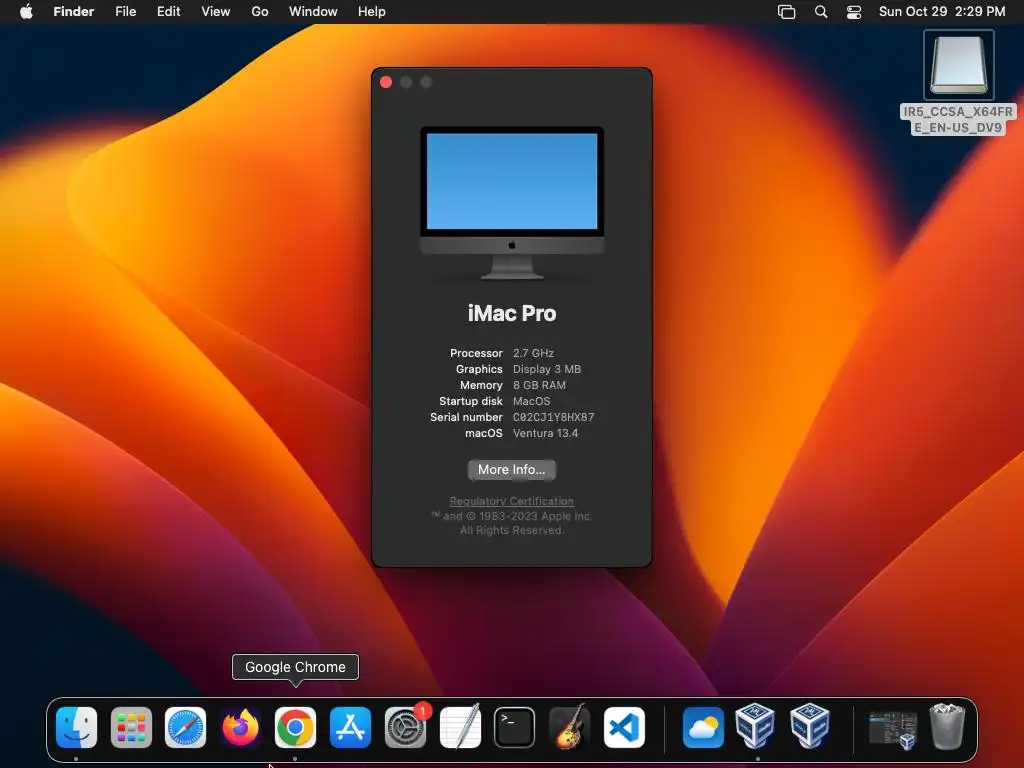
Task: Click the Ventura 13.4 macOS version text
Action: click(x=545, y=433)
